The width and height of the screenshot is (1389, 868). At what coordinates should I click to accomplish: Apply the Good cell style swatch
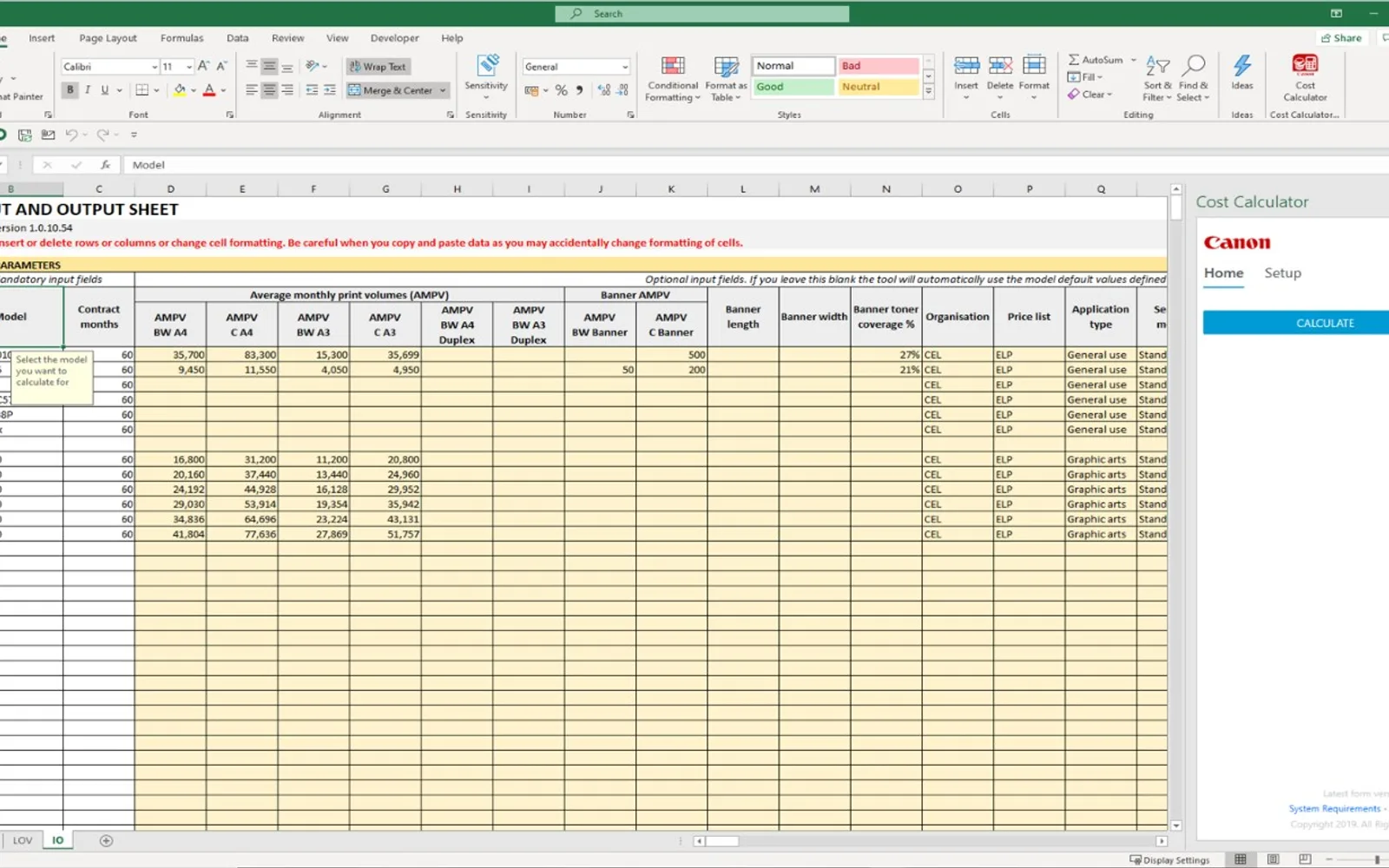tap(793, 87)
